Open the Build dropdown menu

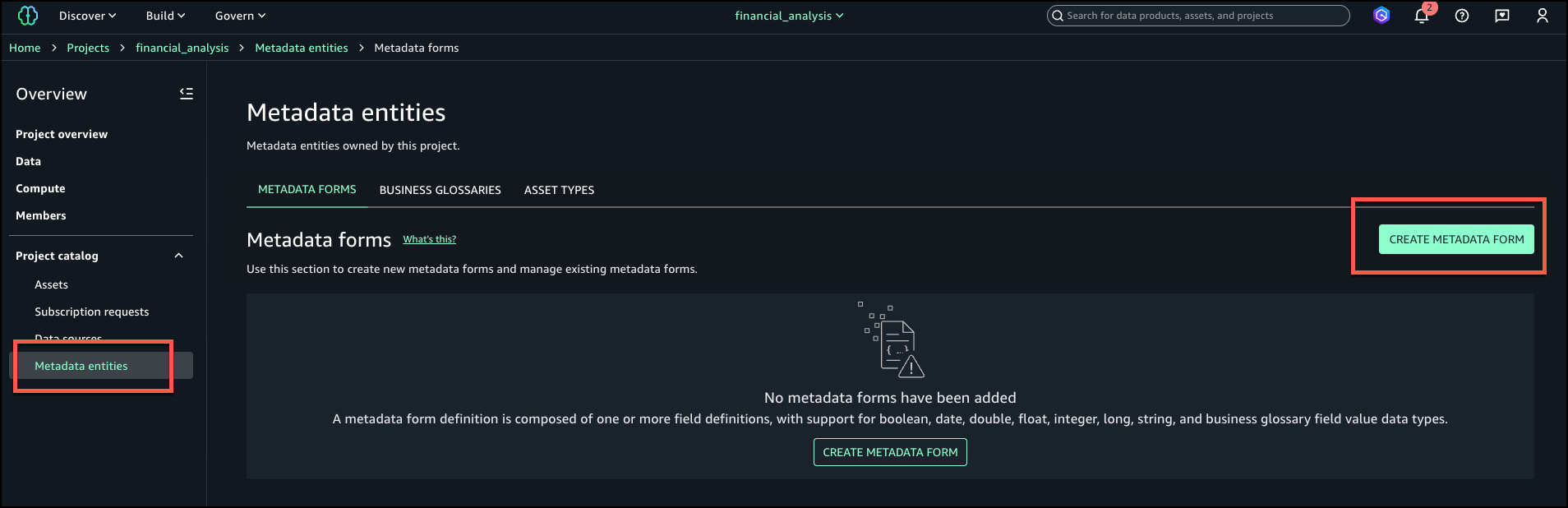[165, 16]
